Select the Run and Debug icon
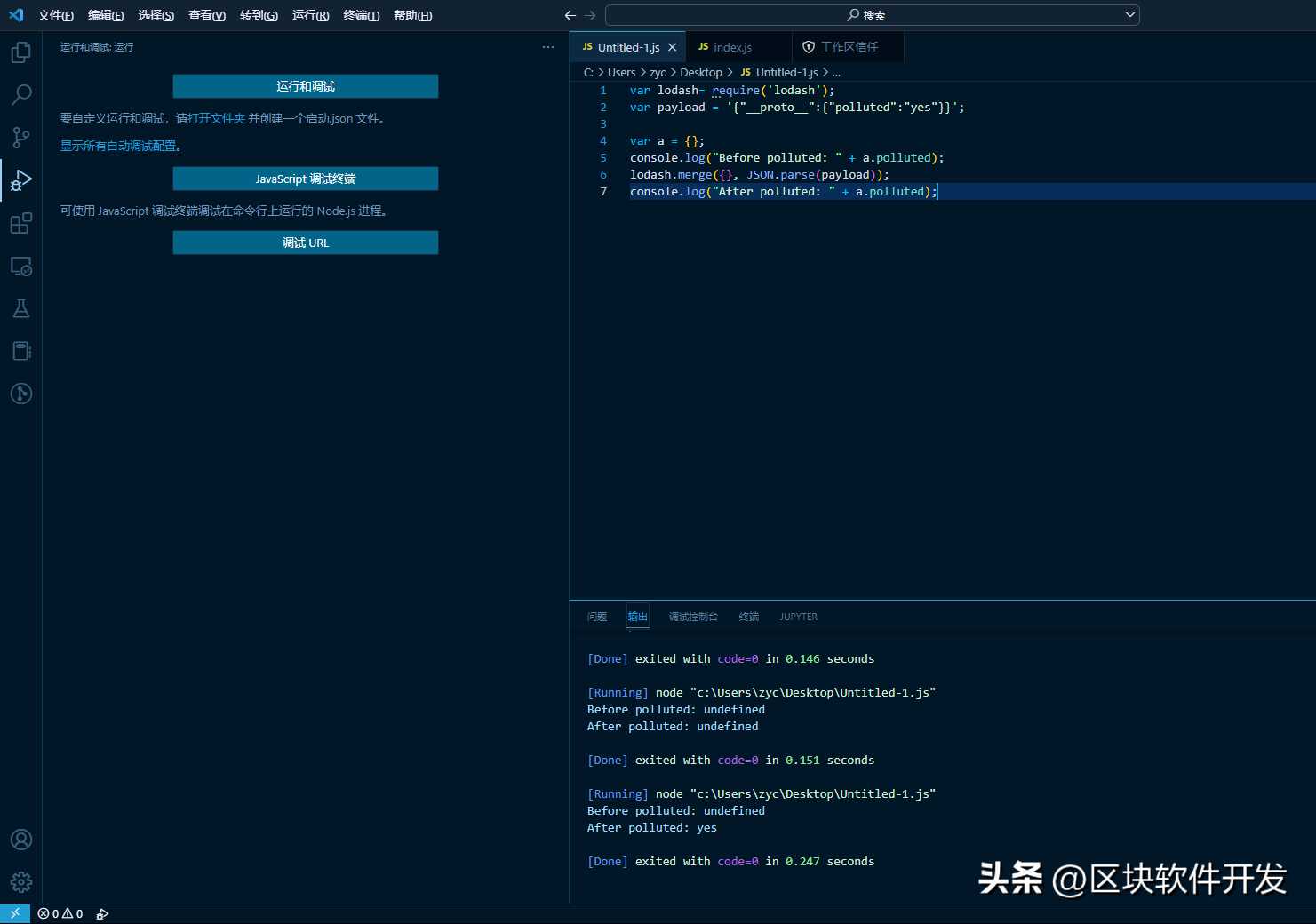1316x924 pixels. coord(21,180)
